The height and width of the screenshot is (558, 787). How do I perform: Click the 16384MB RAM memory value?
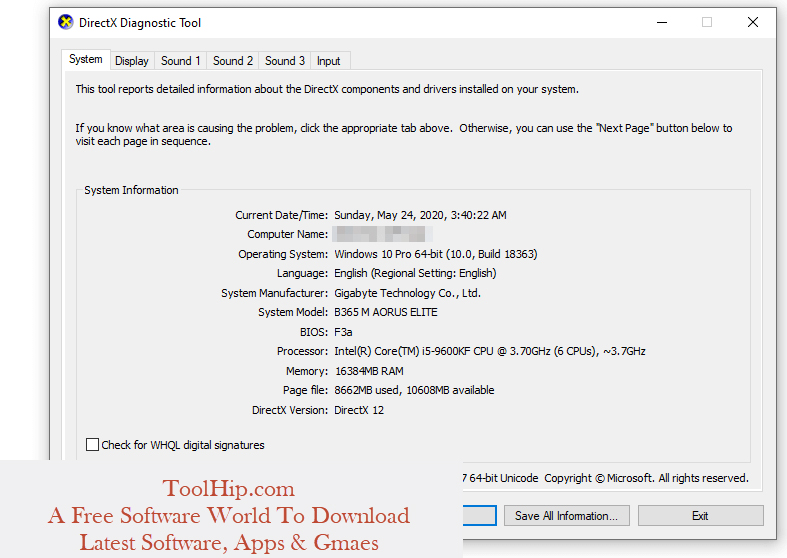[369, 371]
